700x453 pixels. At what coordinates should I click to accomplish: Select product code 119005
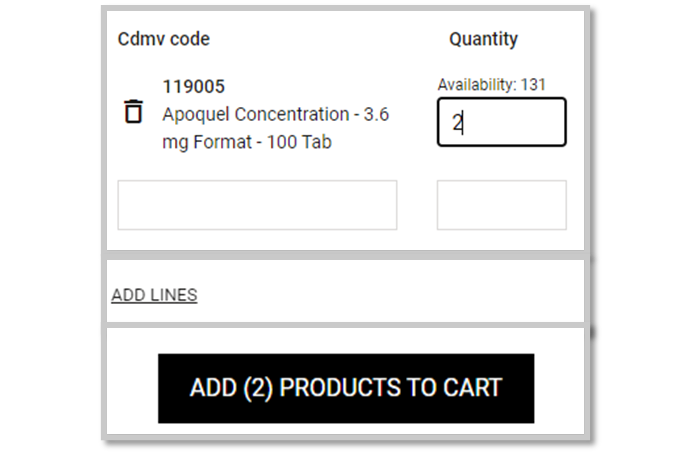tap(194, 87)
